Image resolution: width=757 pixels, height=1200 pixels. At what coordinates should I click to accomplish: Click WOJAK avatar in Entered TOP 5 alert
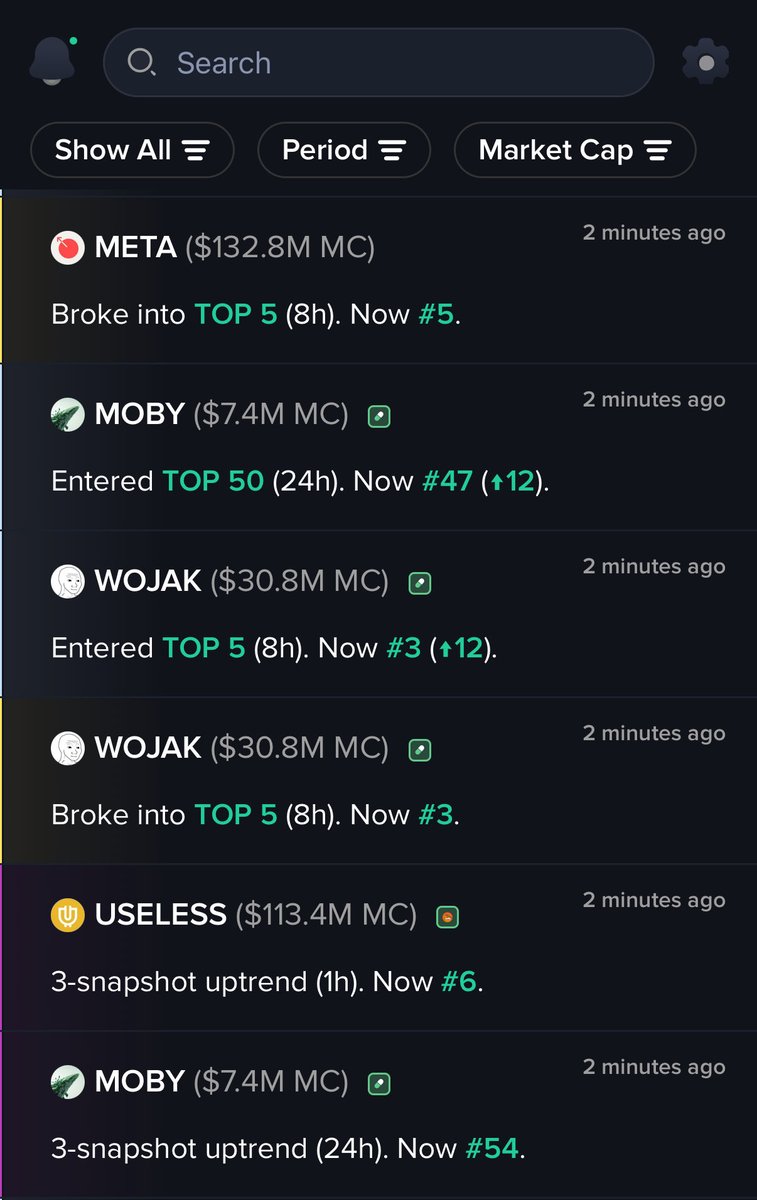[67, 581]
